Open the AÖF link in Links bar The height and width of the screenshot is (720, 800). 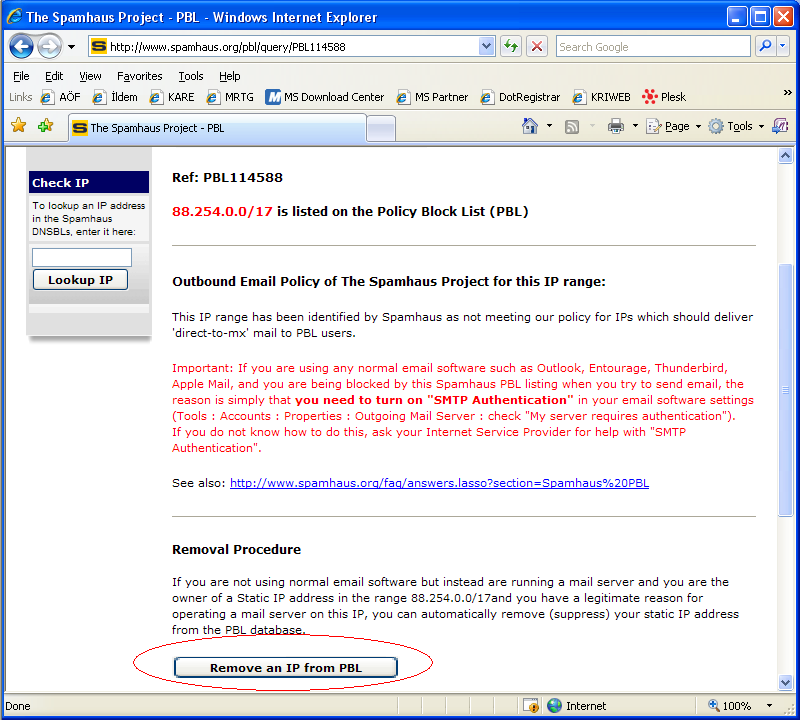pos(61,97)
